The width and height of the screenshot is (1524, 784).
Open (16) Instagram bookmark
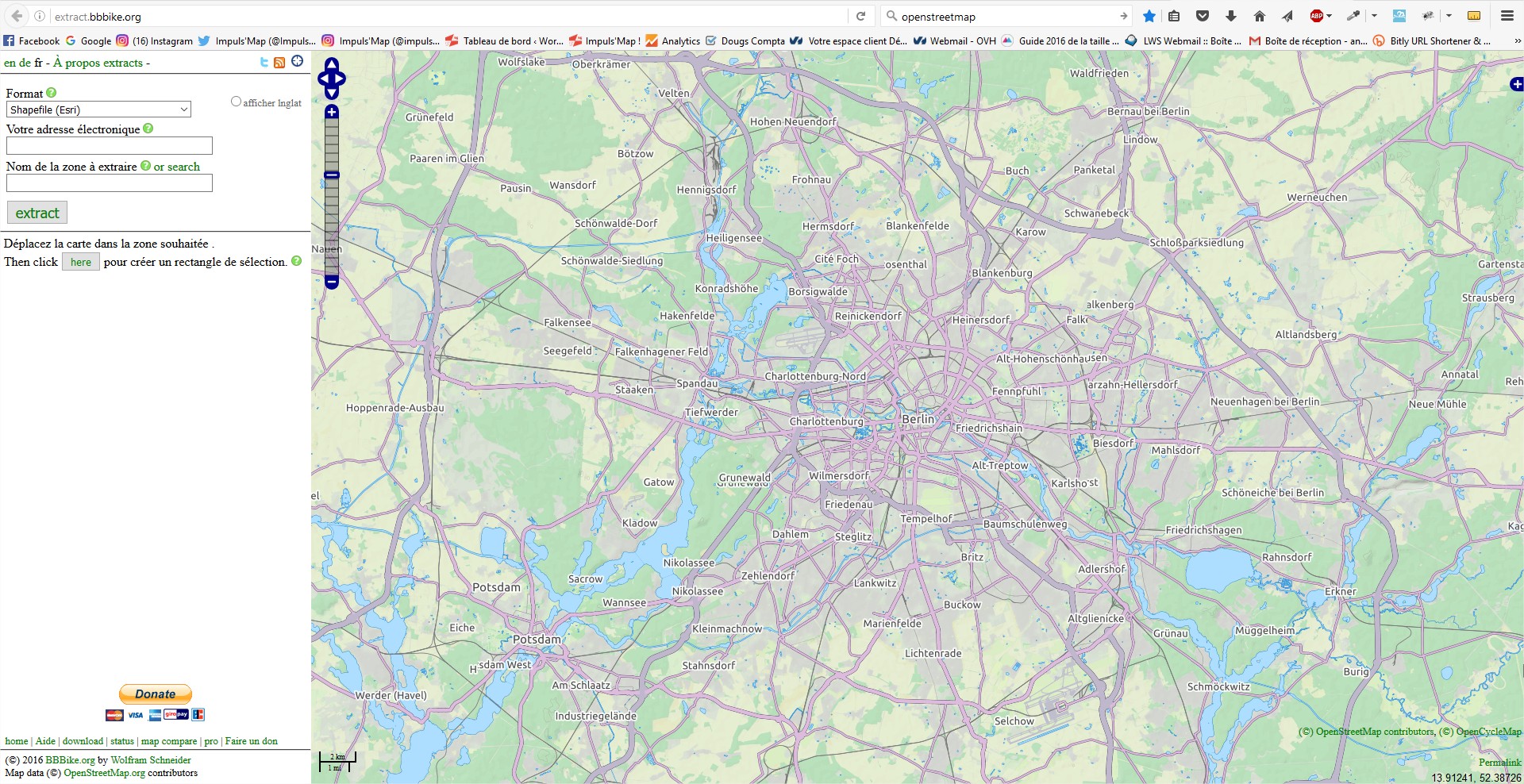click(x=155, y=40)
